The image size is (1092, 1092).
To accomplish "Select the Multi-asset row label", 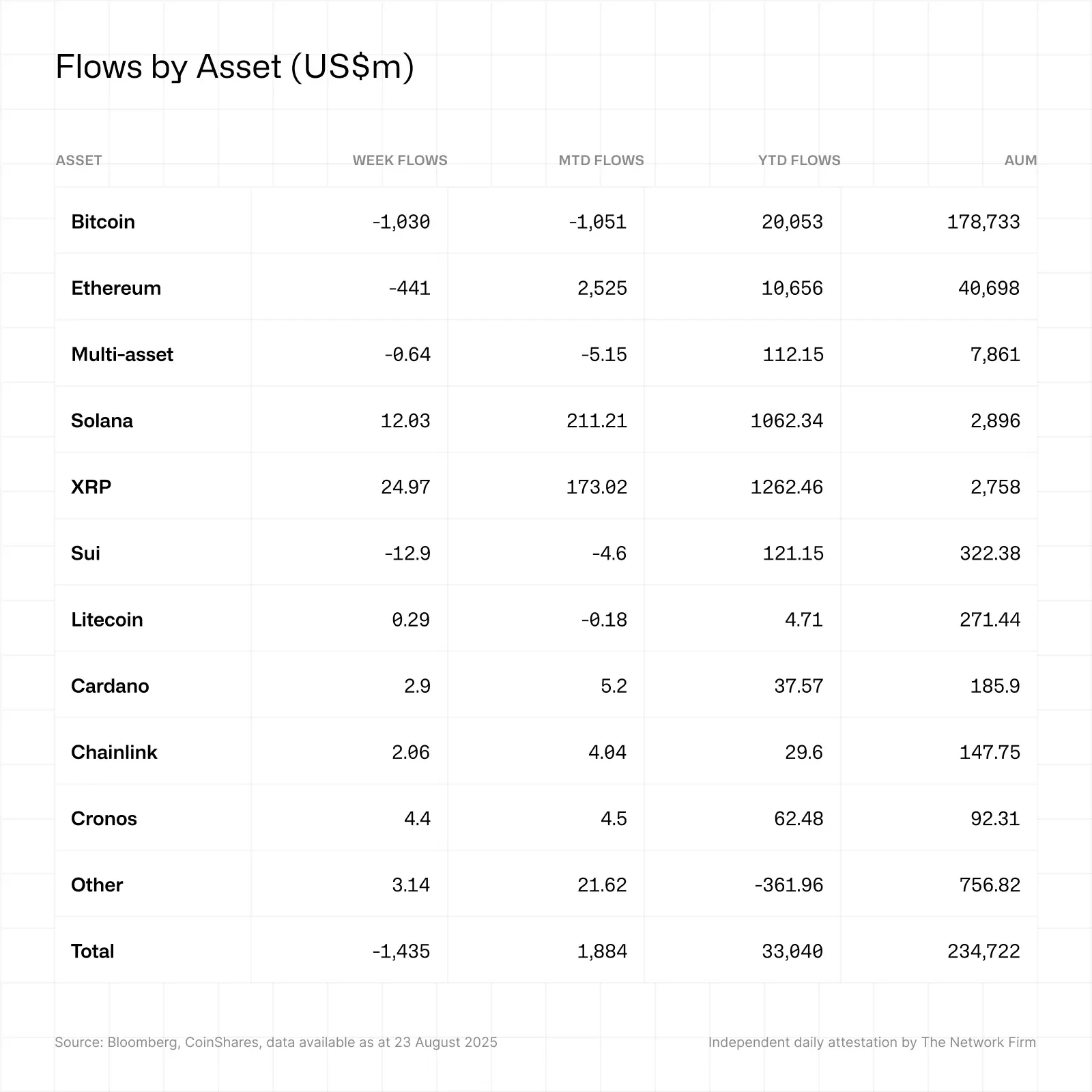I will tap(122, 354).
